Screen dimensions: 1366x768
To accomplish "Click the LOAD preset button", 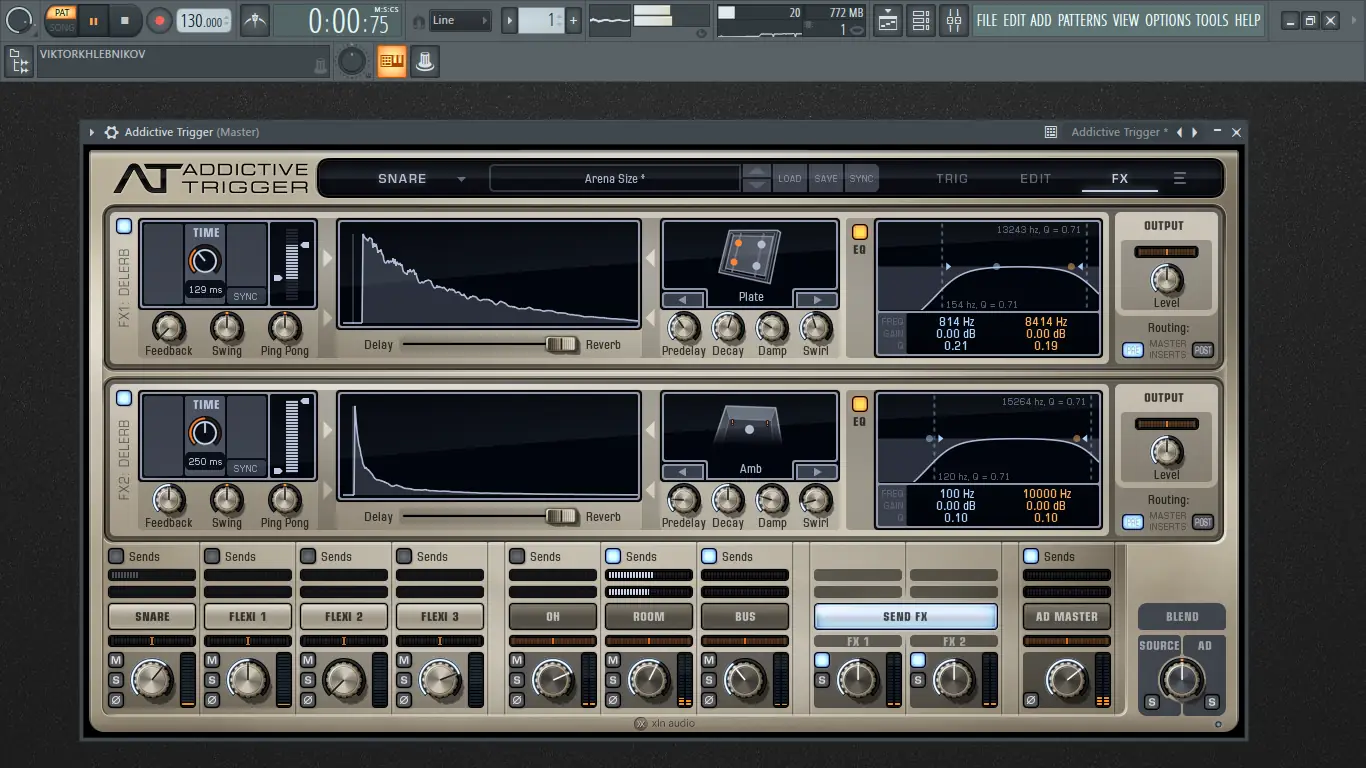I will (790, 179).
